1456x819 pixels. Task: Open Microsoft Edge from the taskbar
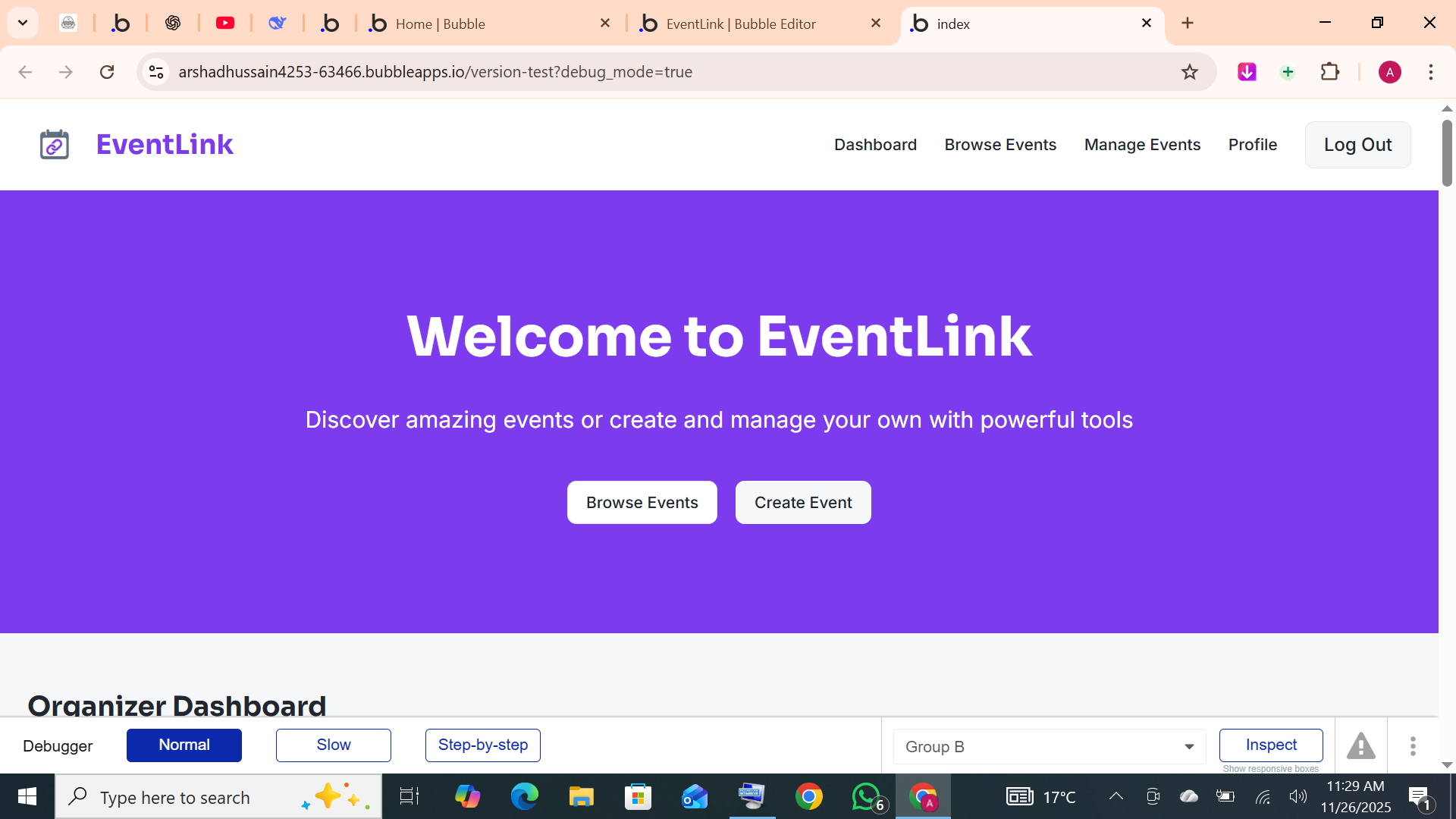[x=524, y=797]
